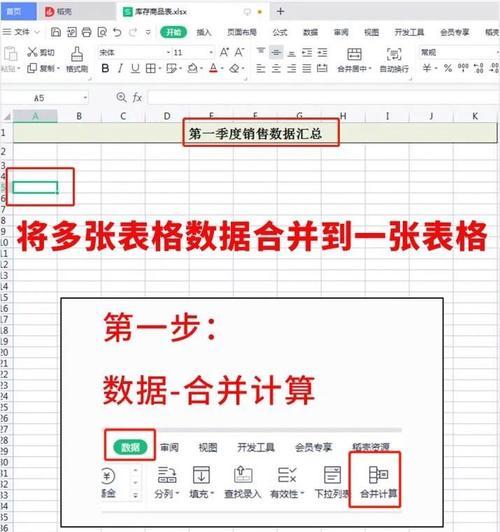Click the eraser clear-format icon

(234, 69)
